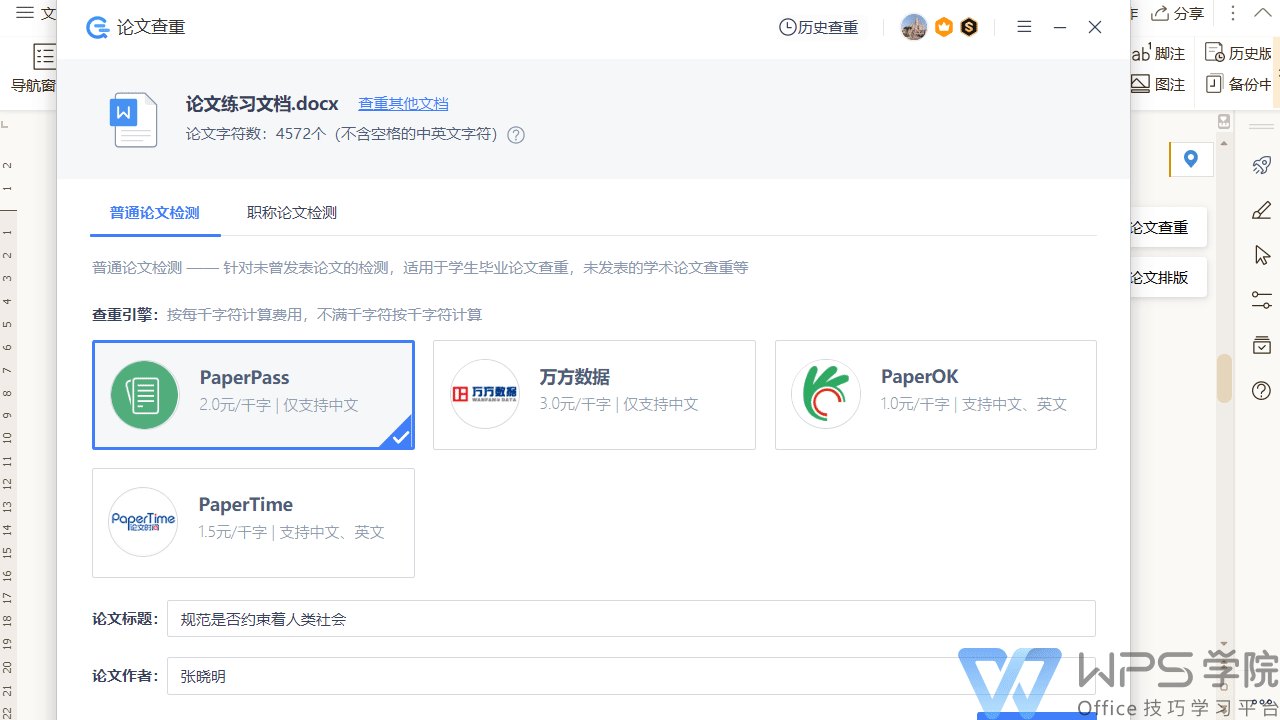1280x720 pixels.
Task: Click the rocket icon in right sidebar
Action: click(1262, 165)
